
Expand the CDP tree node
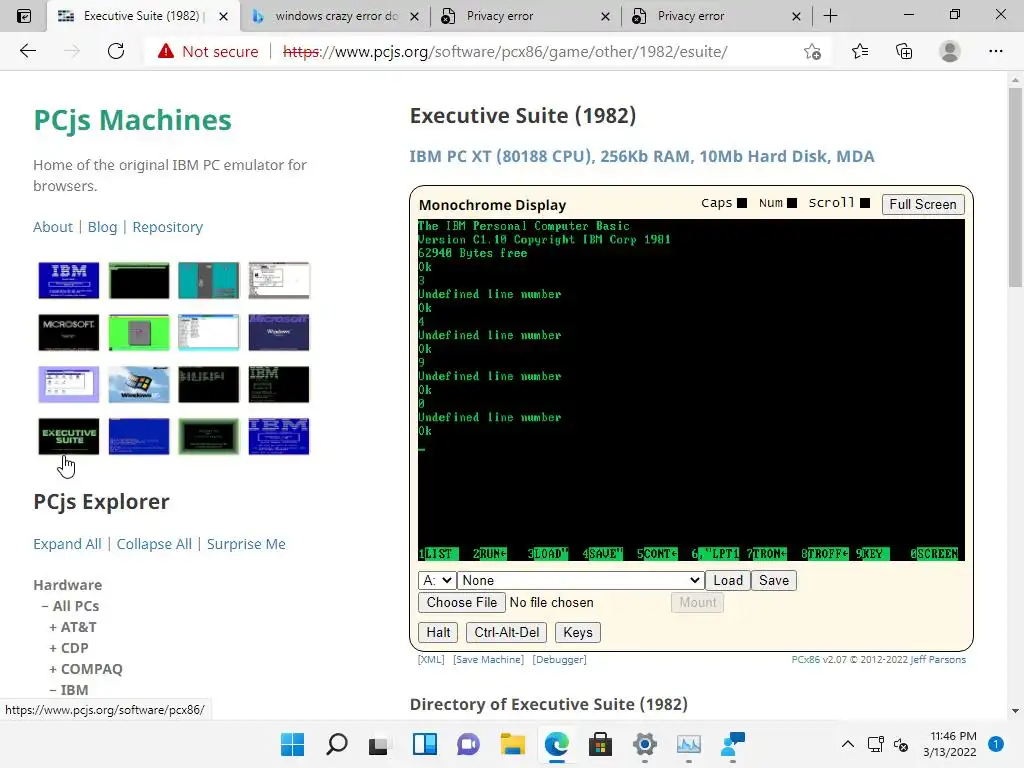pos(53,648)
